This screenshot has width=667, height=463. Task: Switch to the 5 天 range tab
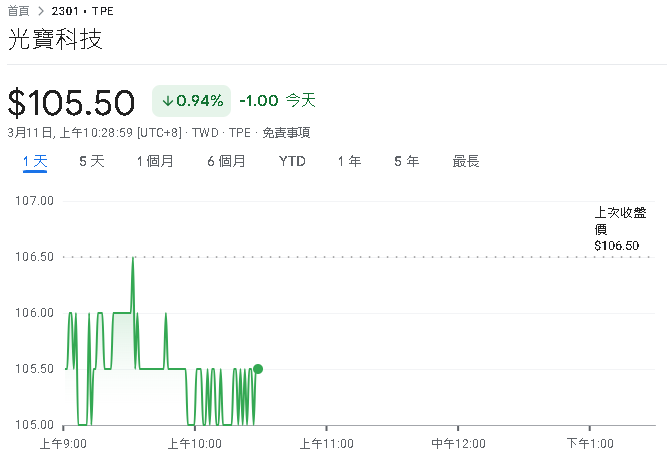[x=91, y=161]
